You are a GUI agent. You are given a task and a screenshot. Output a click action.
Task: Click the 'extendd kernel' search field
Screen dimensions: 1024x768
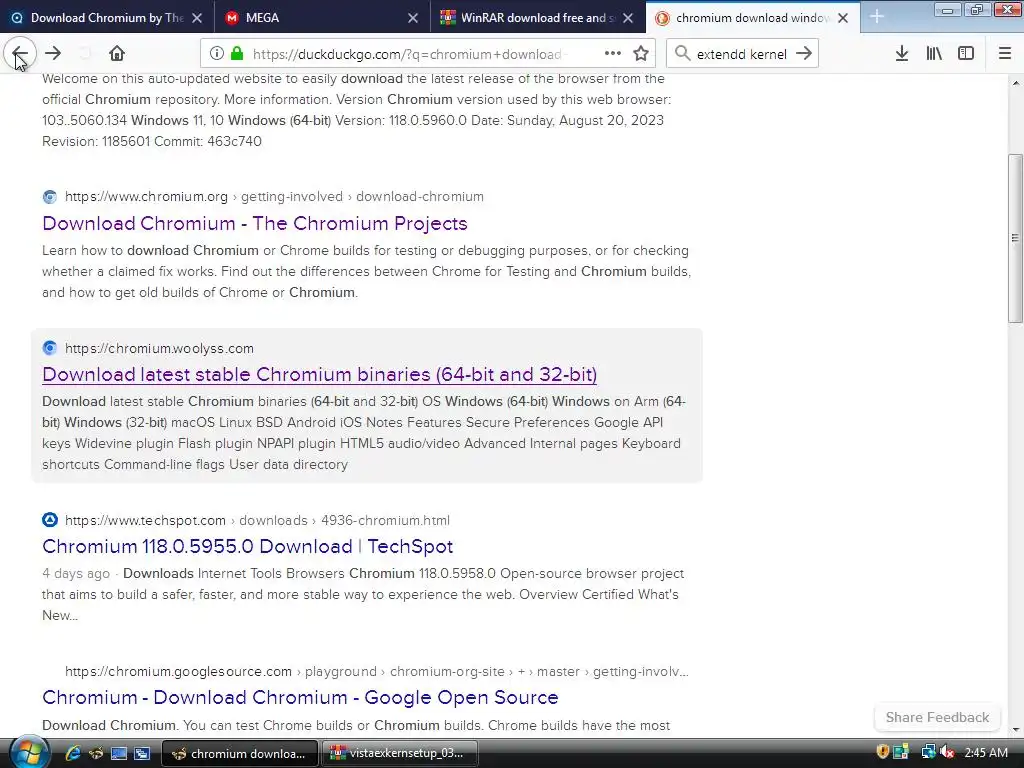point(741,54)
